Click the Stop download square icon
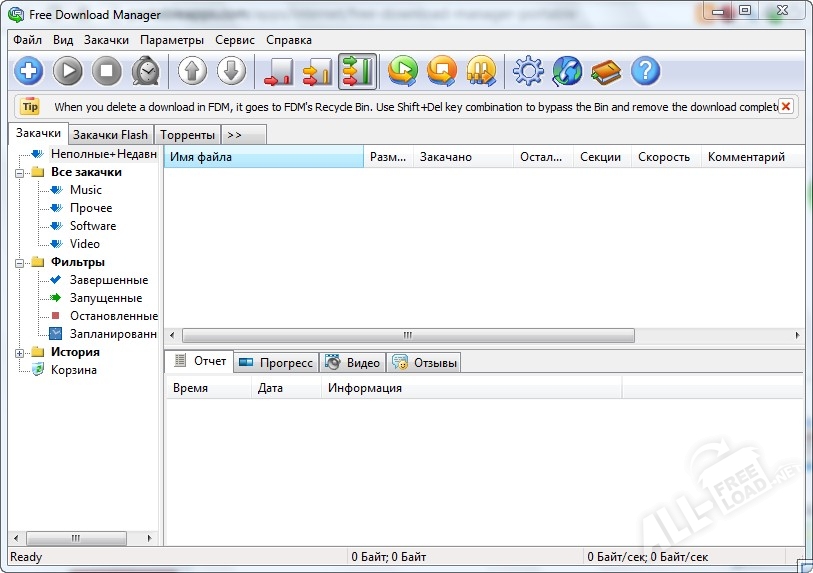 coord(107,71)
